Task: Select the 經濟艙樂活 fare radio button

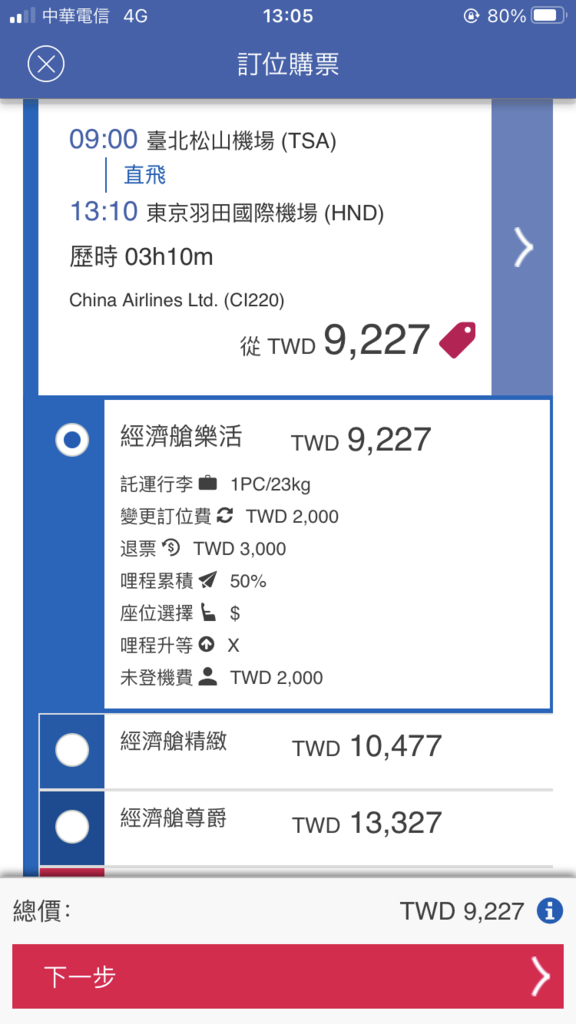Action: [x=72, y=440]
